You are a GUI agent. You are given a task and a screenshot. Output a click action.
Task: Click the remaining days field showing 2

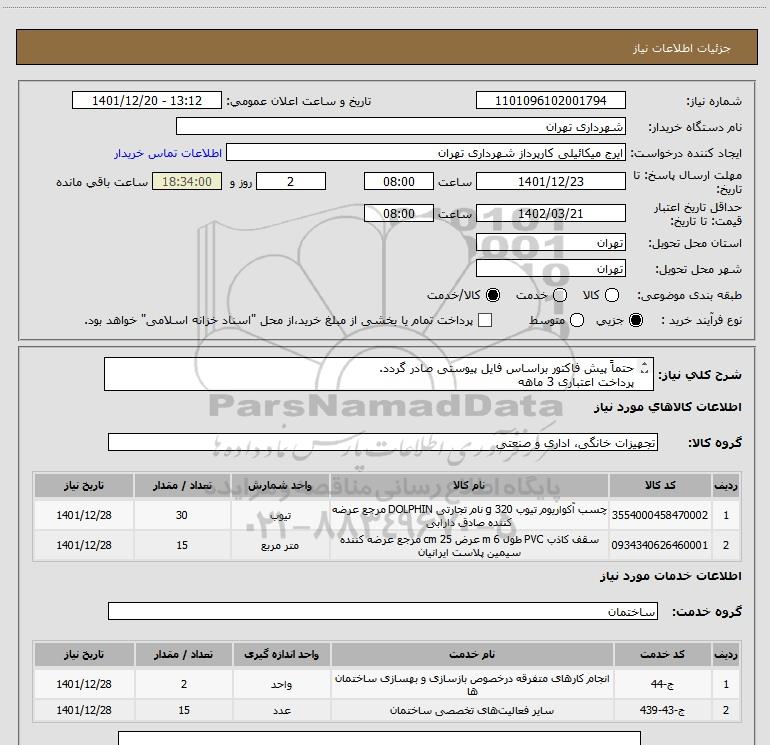pyautogui.click(x=291, y=181)
